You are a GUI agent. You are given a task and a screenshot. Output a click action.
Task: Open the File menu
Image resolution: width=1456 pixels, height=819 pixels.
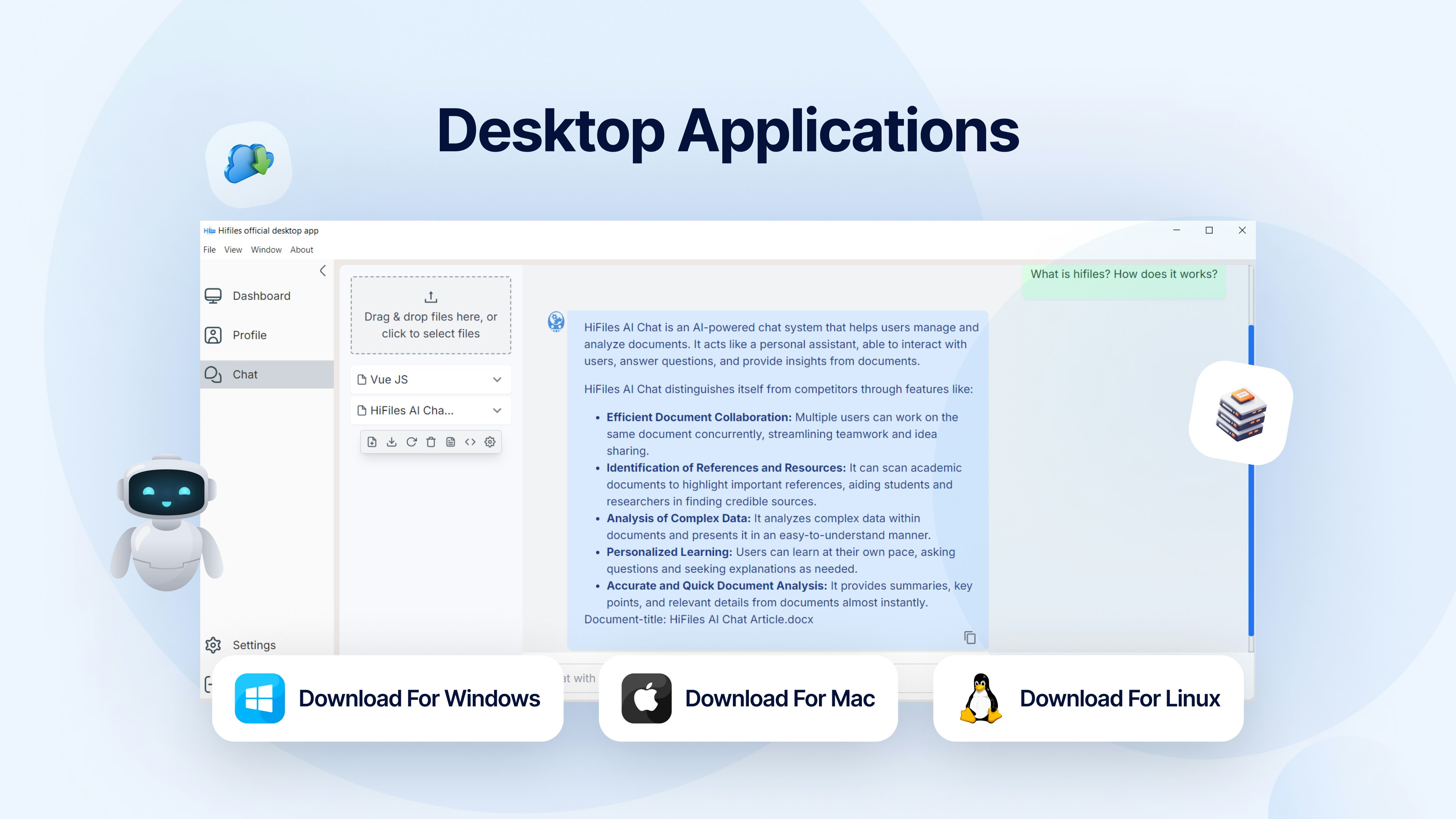click(209, 250)
